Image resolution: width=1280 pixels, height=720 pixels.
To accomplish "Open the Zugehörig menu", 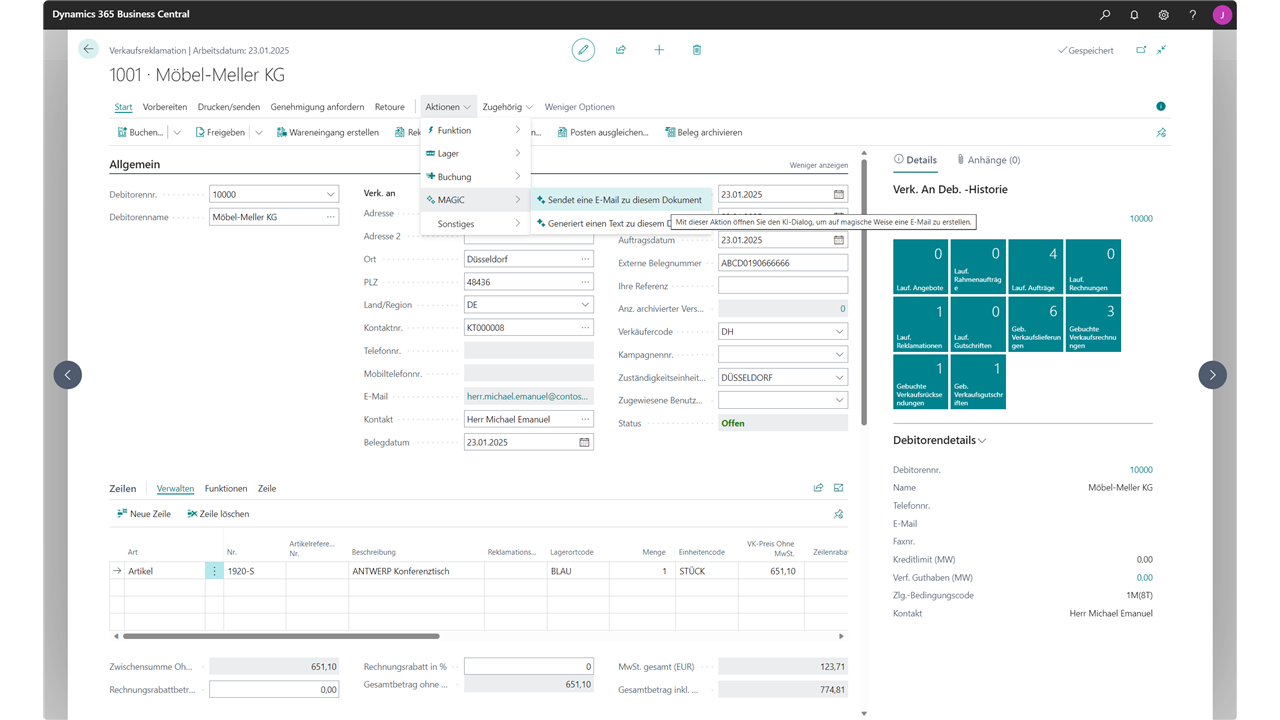I will pos(508,107).
